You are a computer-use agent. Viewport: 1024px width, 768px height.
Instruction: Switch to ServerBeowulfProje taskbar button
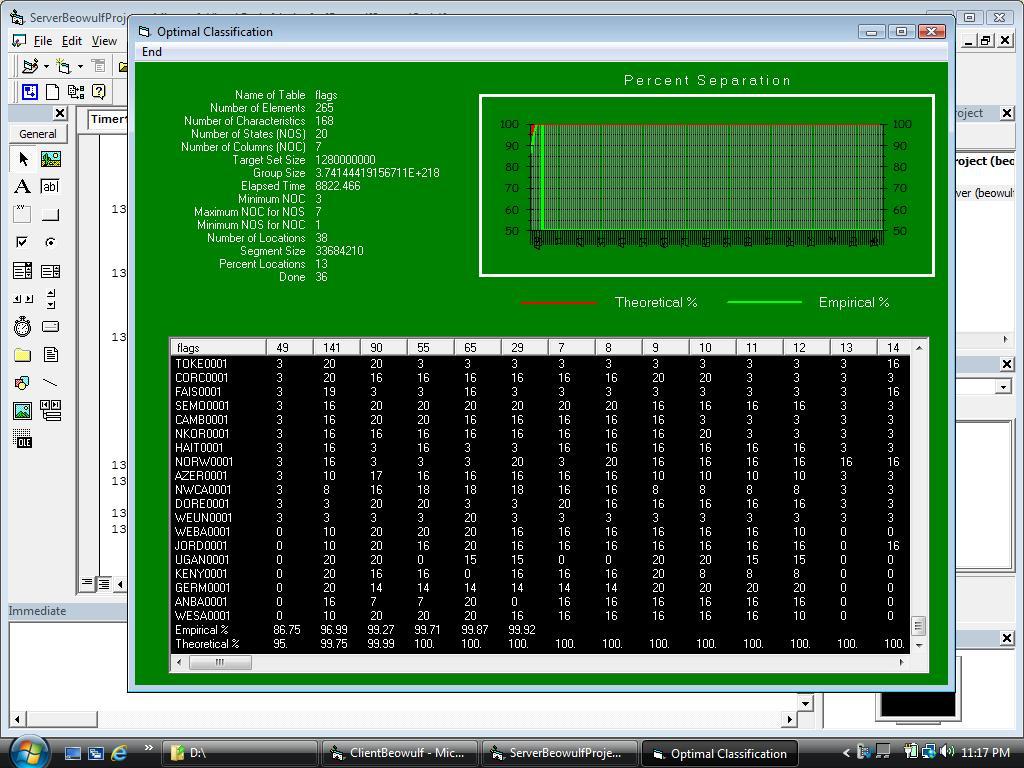pos(559,753)
